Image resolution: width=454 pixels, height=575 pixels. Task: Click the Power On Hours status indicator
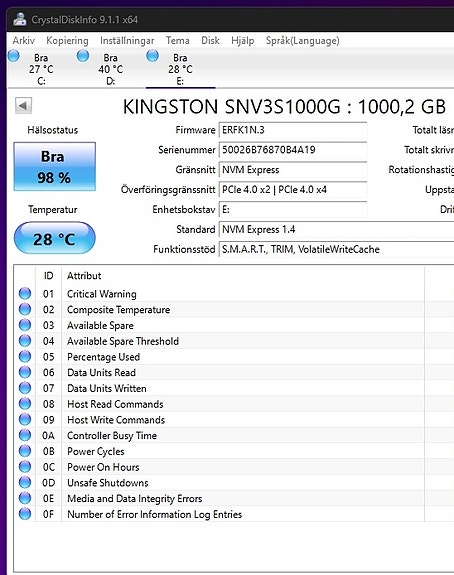click(x=25, y=466)
